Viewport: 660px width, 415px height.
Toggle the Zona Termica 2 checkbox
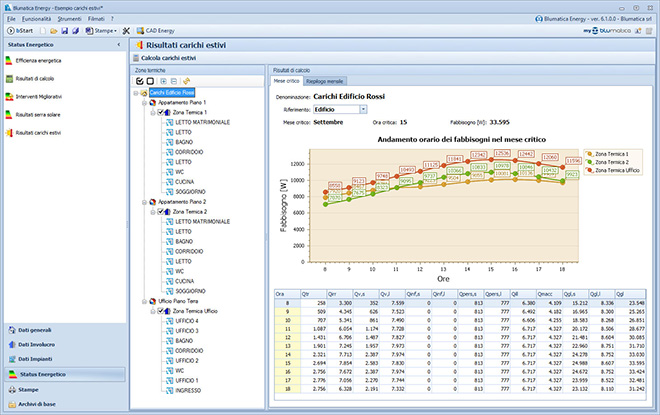point(160,212)
